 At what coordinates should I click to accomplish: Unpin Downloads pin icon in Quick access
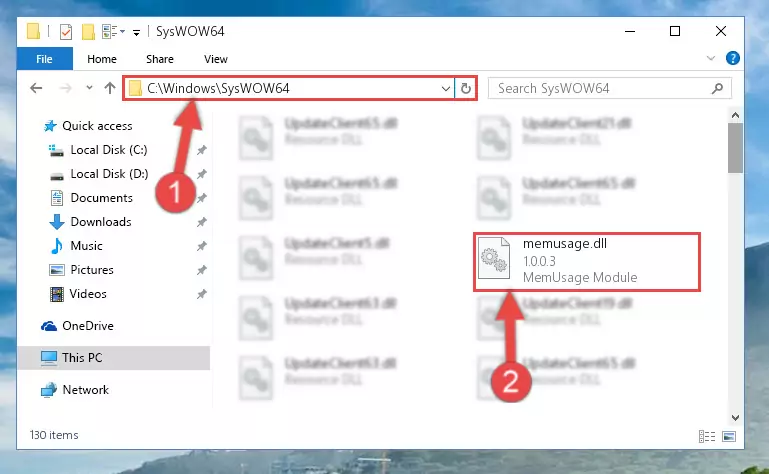tap(202, 222)
